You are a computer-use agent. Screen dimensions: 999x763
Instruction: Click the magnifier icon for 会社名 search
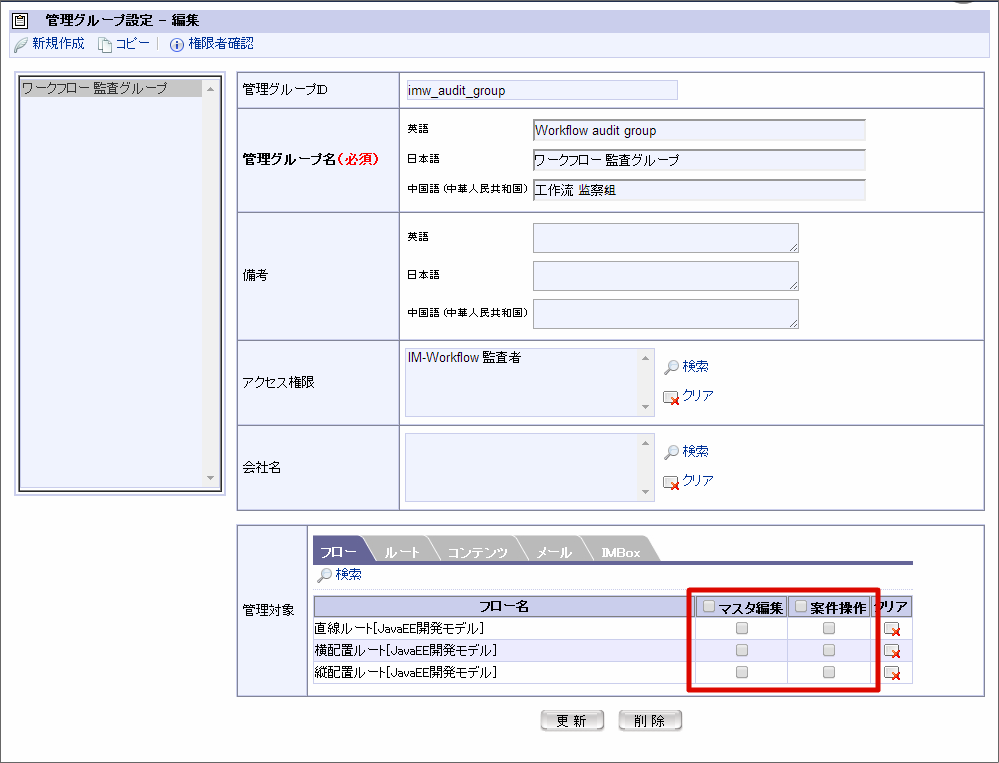671,452
